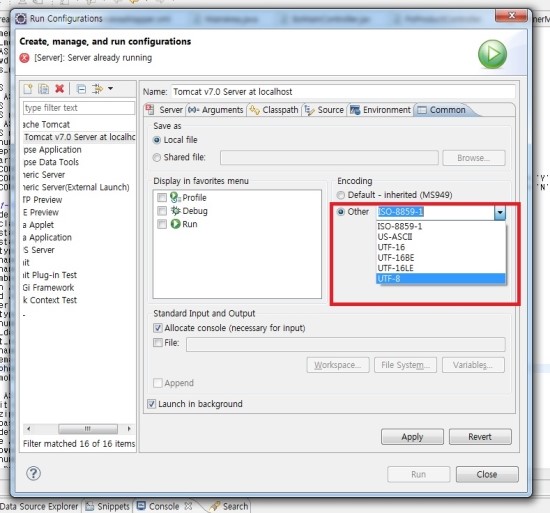Viewport: 550px width, 513px height.
Task: Click the Close button at the bottom
Action: click(487, 474)
